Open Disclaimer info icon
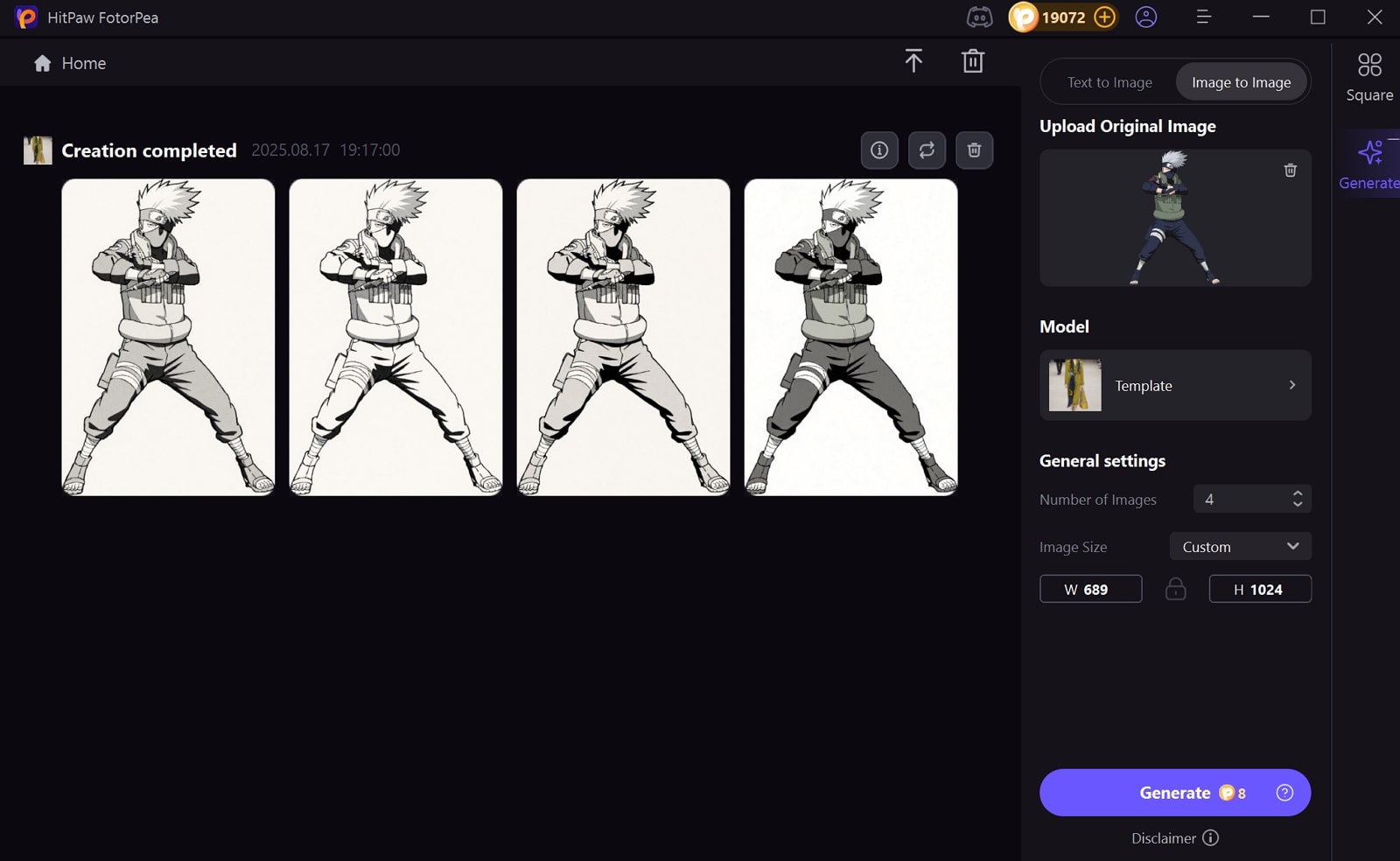Viewport: 1400px width, 861px height. [1210, 837]
